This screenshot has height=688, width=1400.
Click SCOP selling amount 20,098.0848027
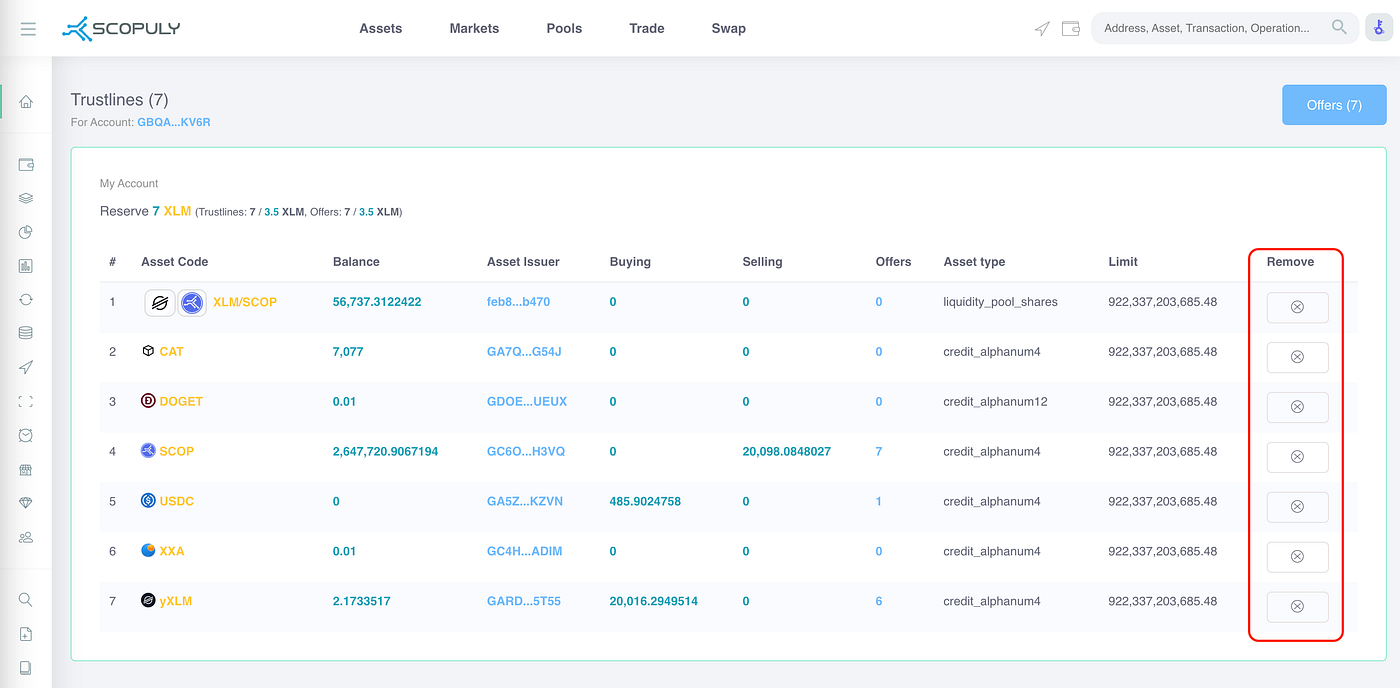pos(787,452)
